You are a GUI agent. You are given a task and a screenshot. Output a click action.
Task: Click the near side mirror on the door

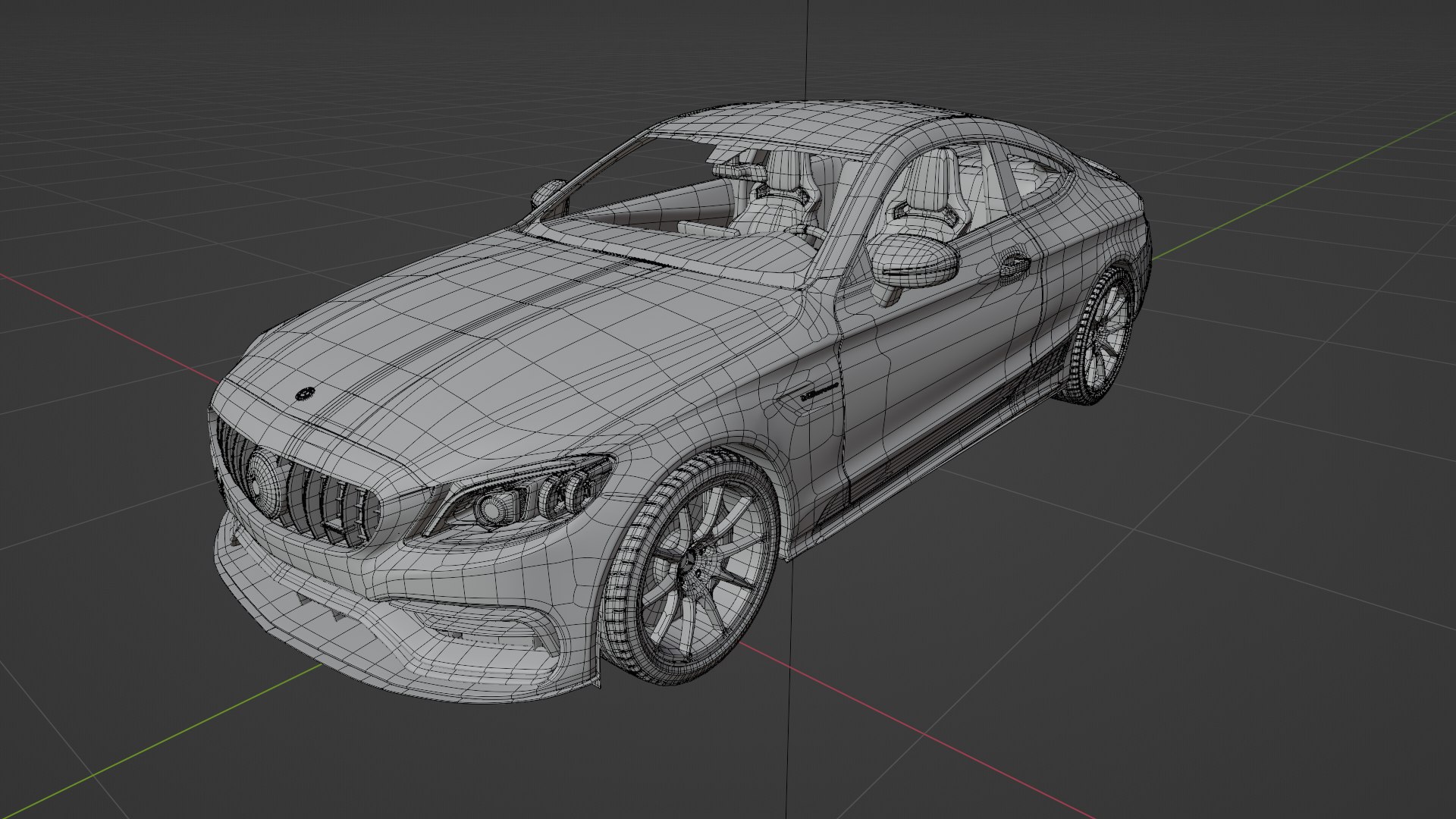coord(913,262)
